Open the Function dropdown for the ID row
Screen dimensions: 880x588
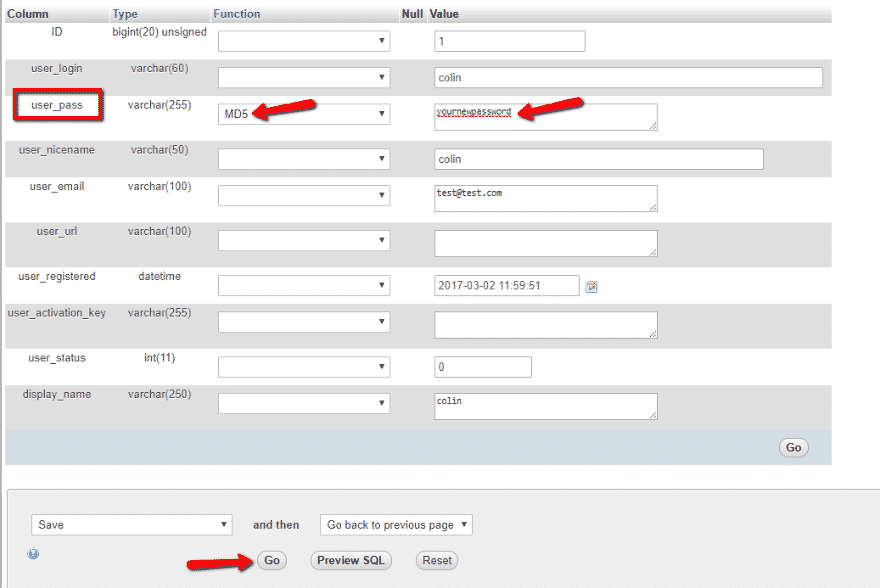coord(302,41)
